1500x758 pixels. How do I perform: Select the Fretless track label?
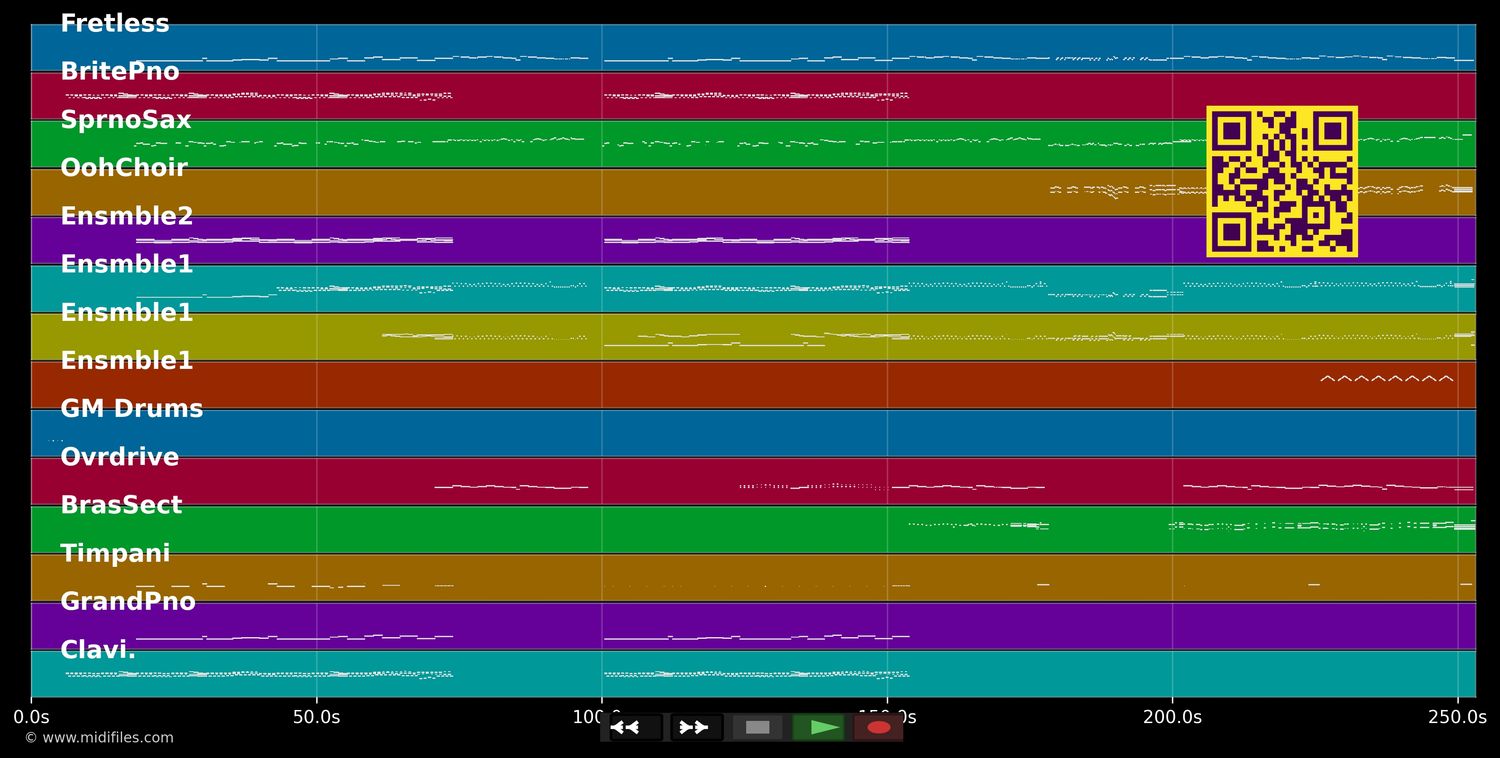click(x=114, y=23)
